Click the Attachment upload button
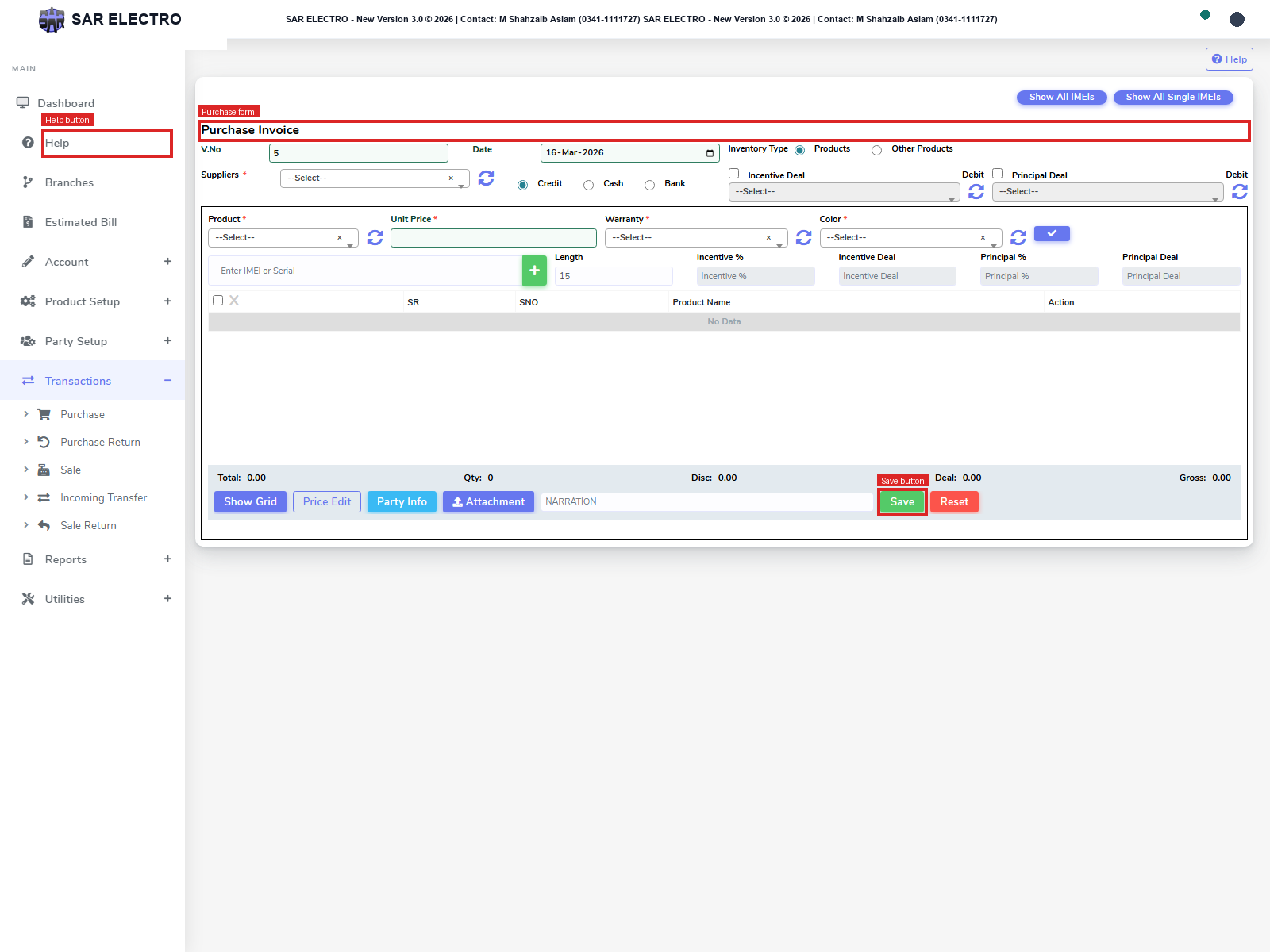1270x952 pixels. (488, 502)
